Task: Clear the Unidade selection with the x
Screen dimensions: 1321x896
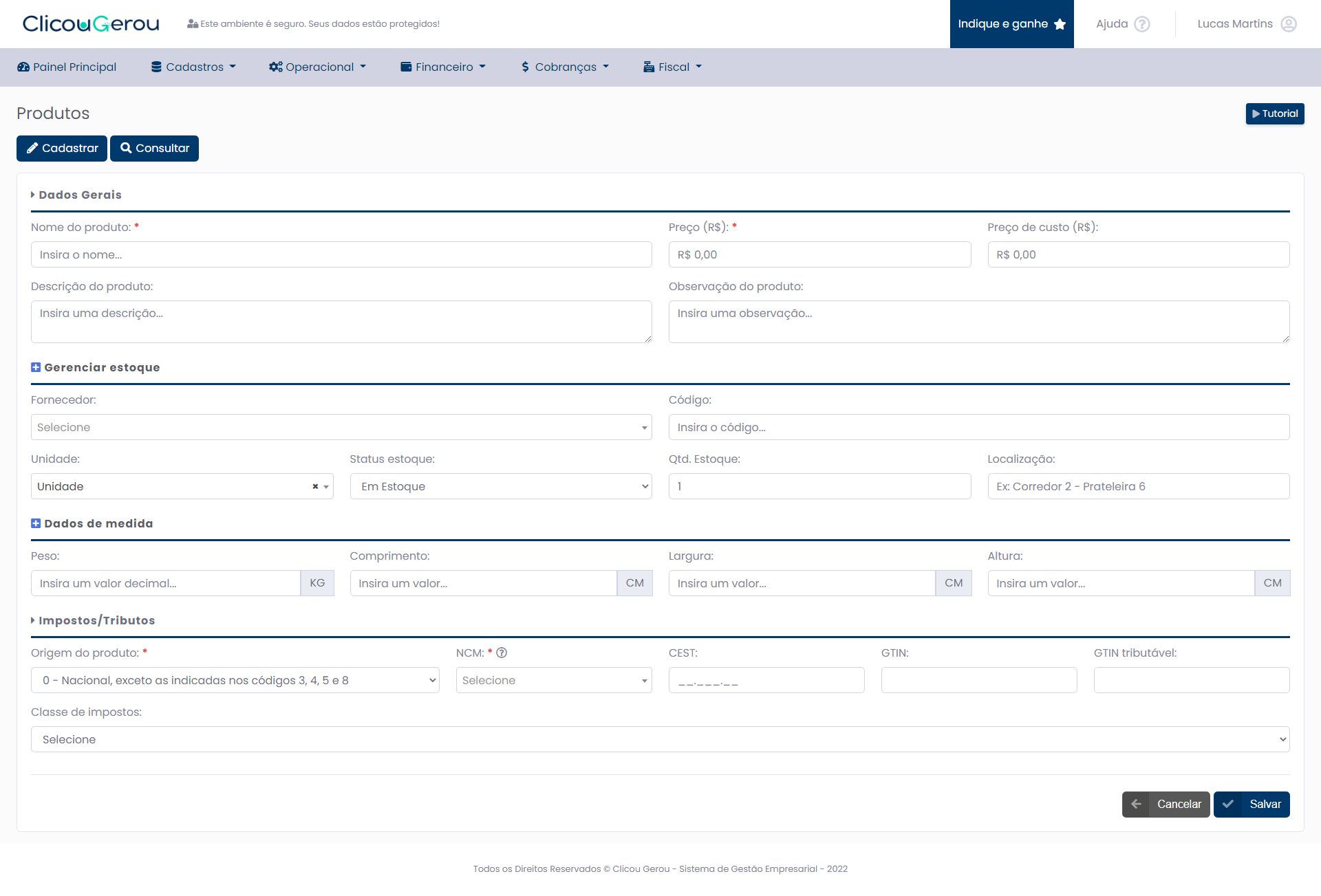Action: (315, 486)
